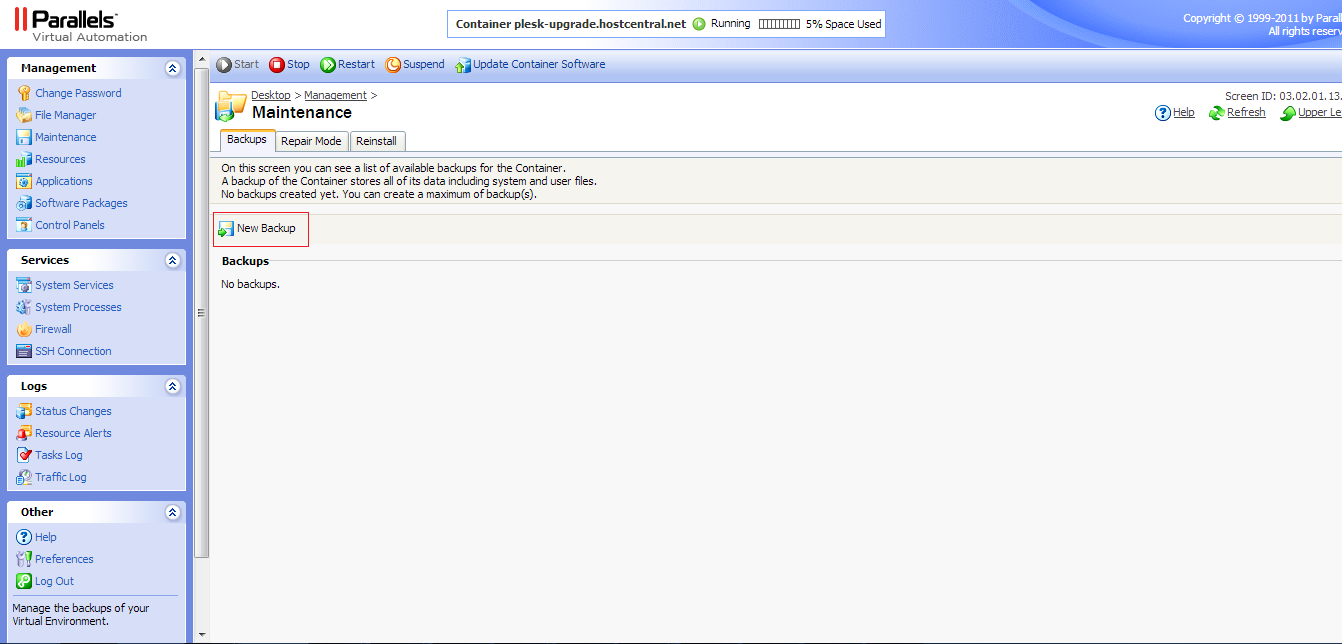This screenshot has width=1342, height=644.
Task: Click the Upper Level icon
Action: 1288,113
